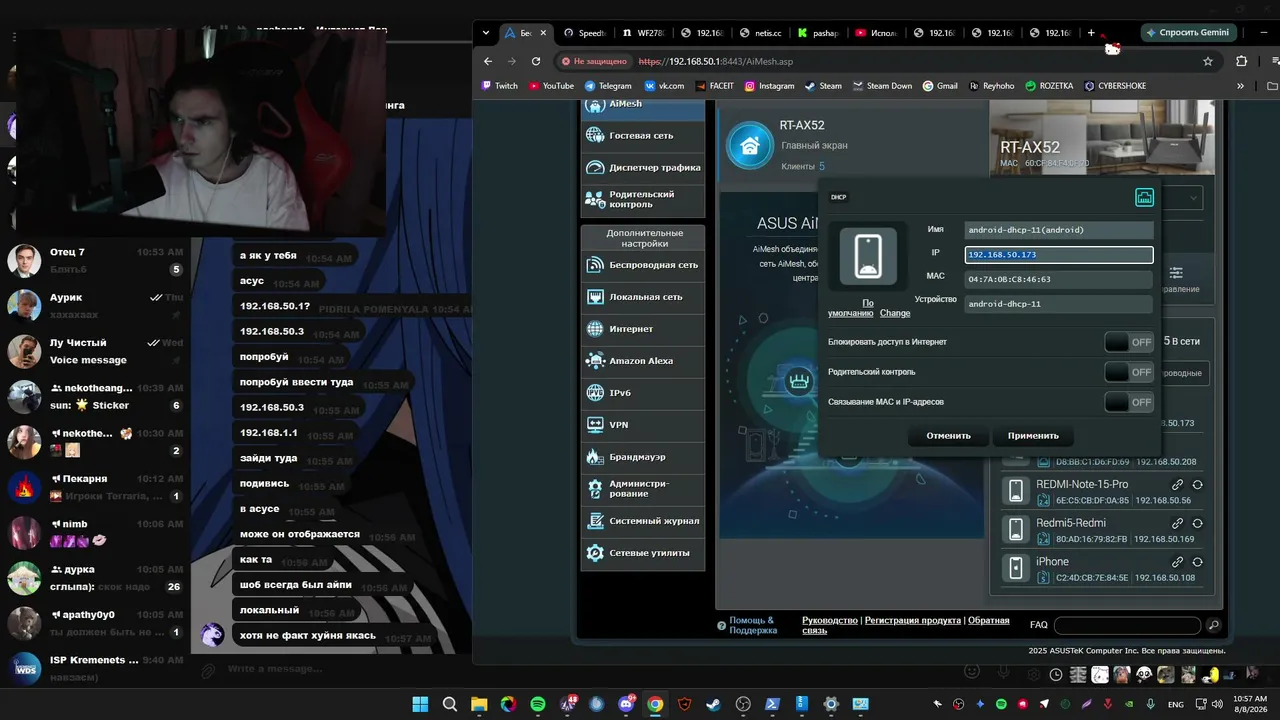The image size is (1280, 720).
Task: Open the ENG language indicator in tray
Action: click(1176, 704)
